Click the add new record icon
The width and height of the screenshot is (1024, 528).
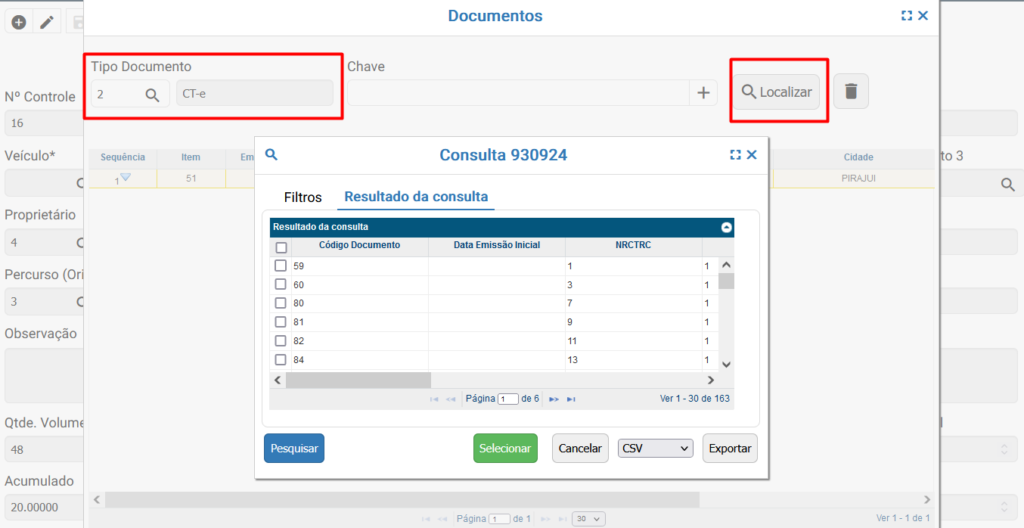point(18,22)
